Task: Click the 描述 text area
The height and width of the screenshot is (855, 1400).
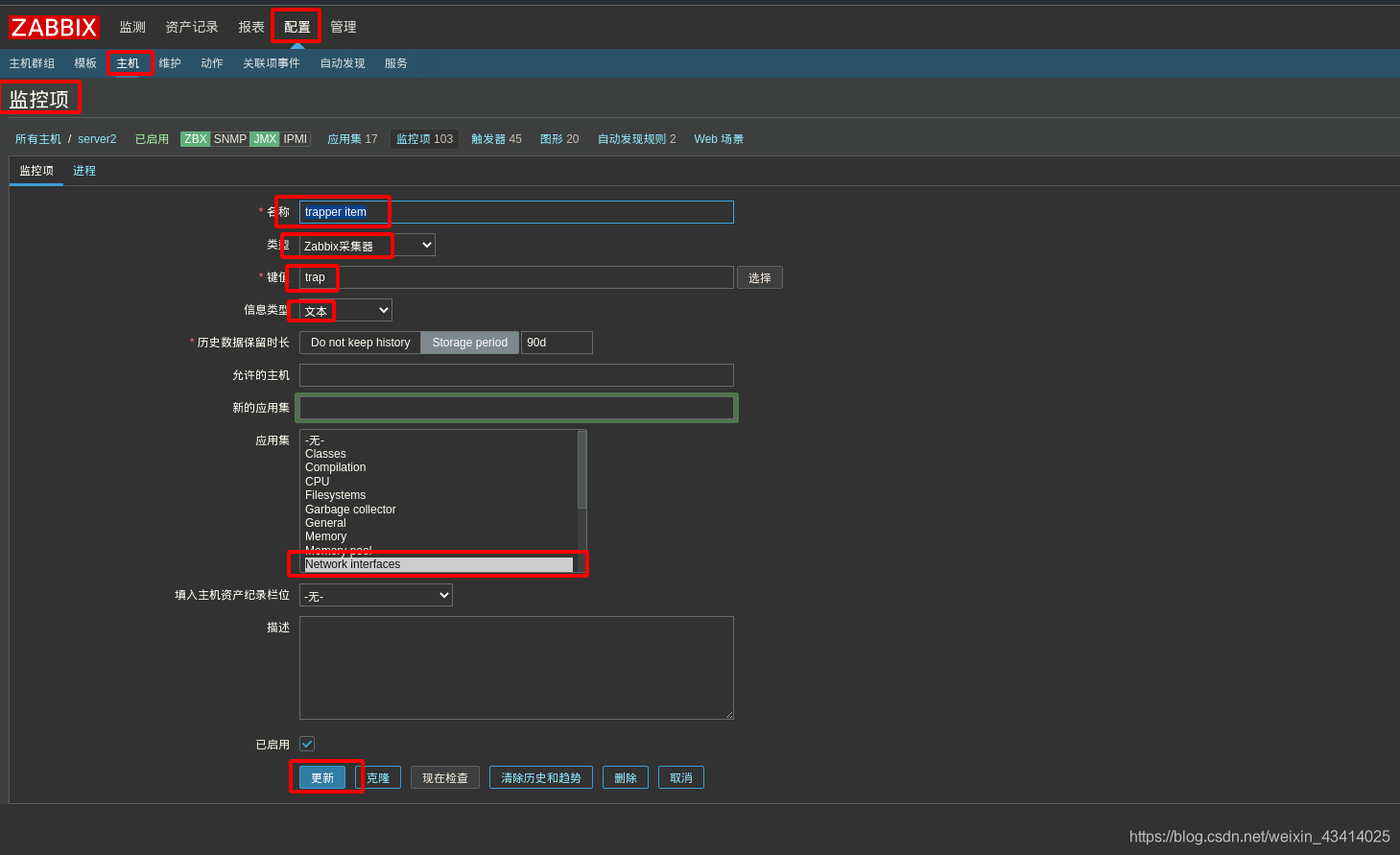Action: 516,668
